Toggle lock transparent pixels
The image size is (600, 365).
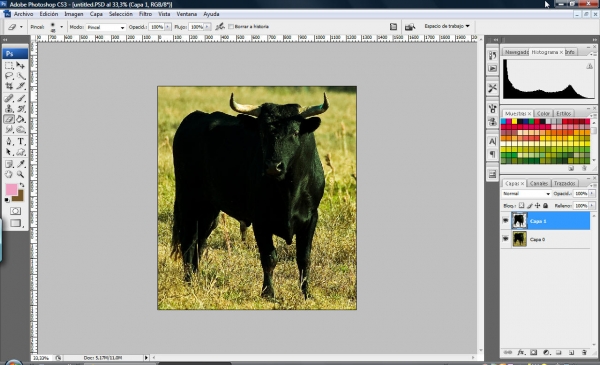(x=521, y=205)
